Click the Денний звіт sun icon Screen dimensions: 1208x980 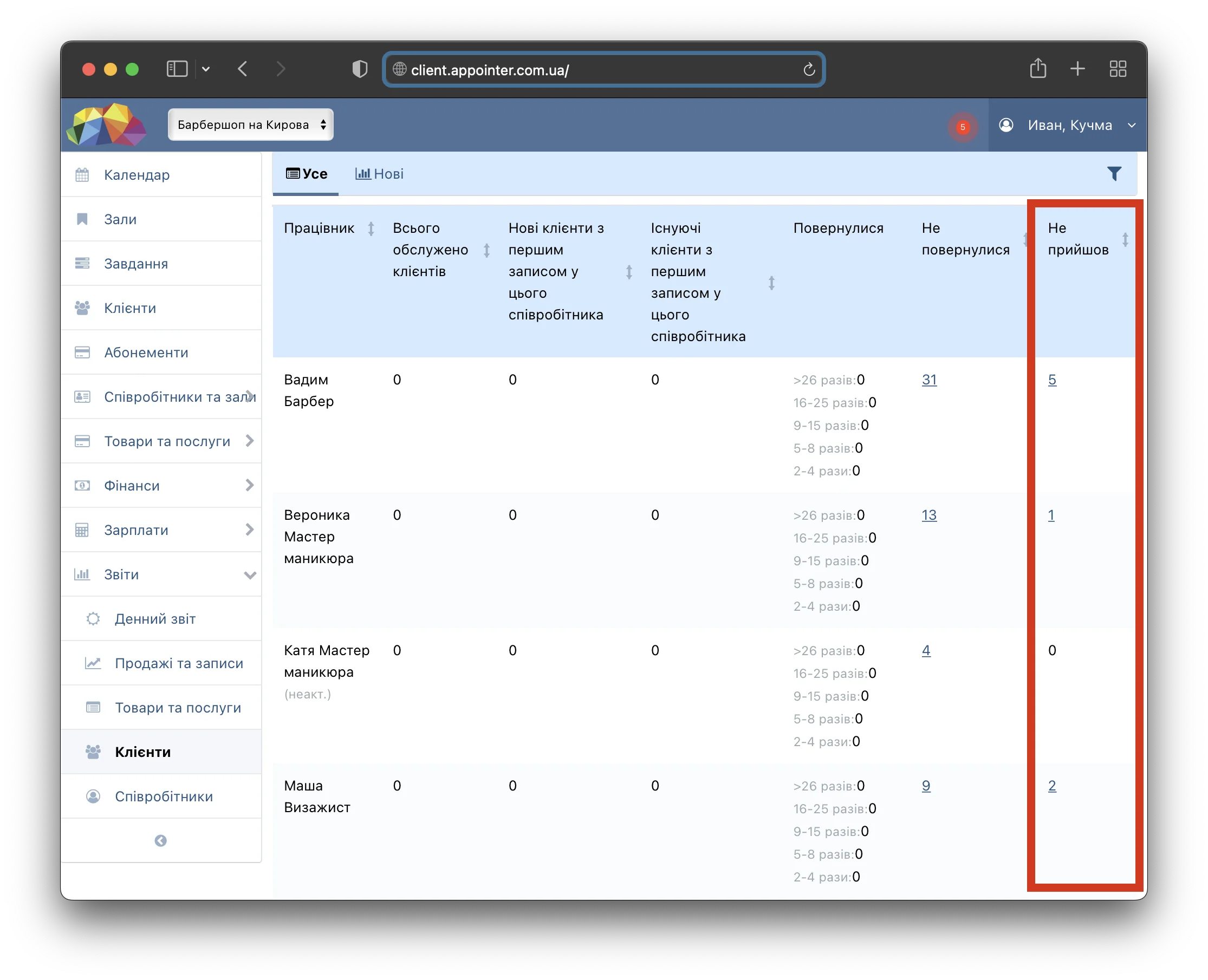(93, 619)
